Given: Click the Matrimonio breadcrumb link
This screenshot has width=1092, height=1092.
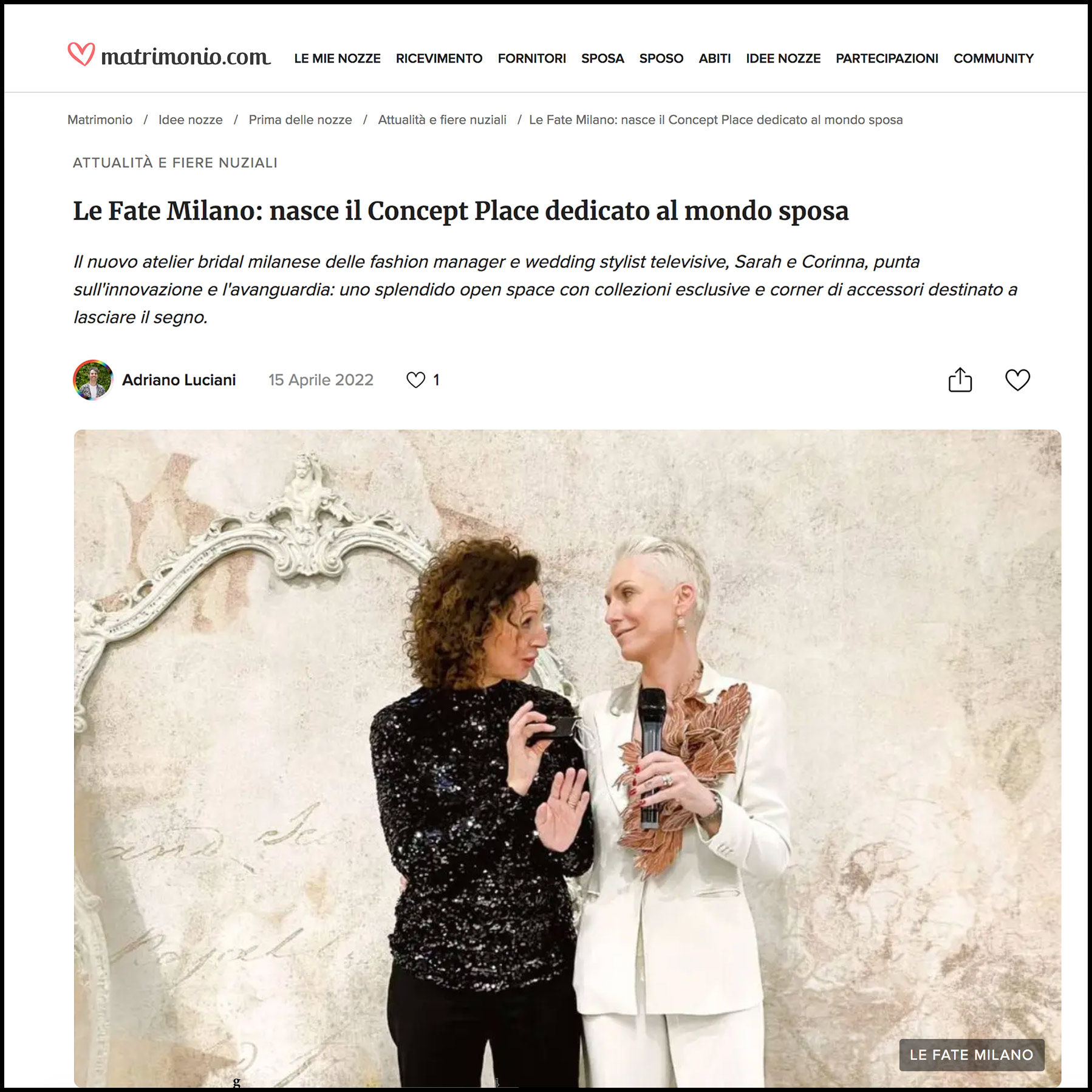Looking at the screenshot, I should click(100, 120).
